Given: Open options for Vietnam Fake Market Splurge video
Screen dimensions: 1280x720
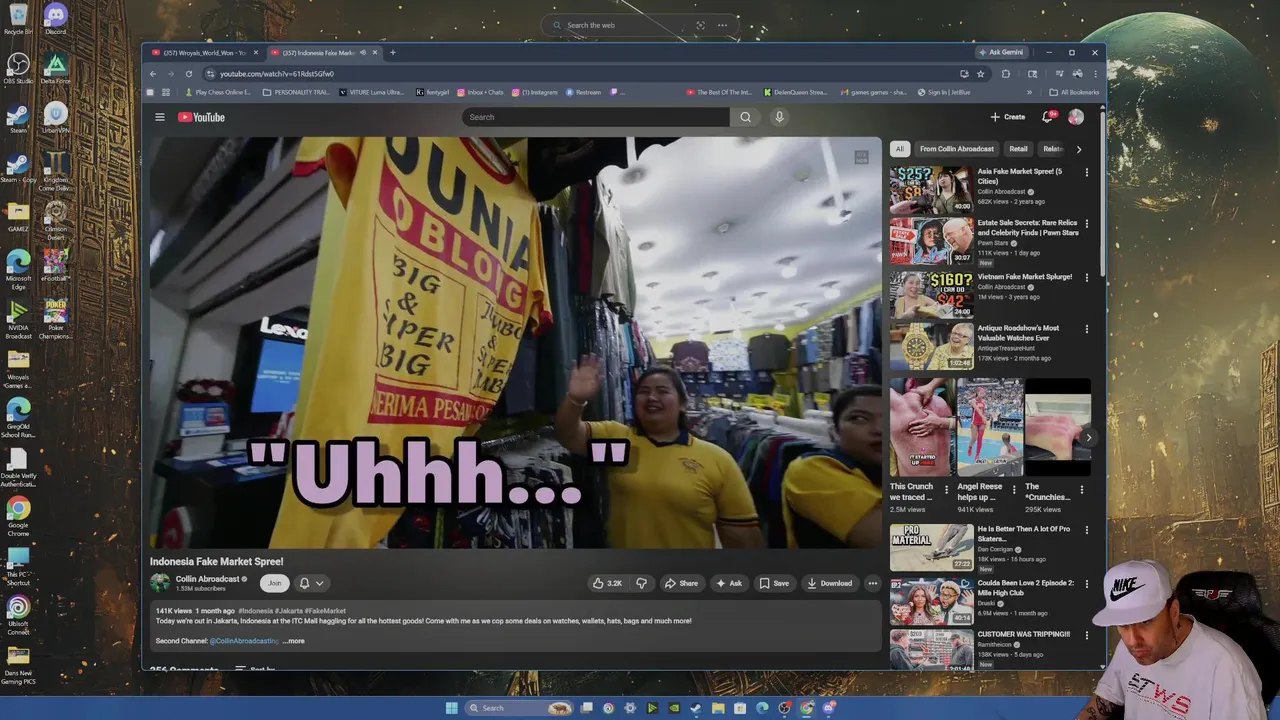Looking at the screenshot, I should 1087,277.
